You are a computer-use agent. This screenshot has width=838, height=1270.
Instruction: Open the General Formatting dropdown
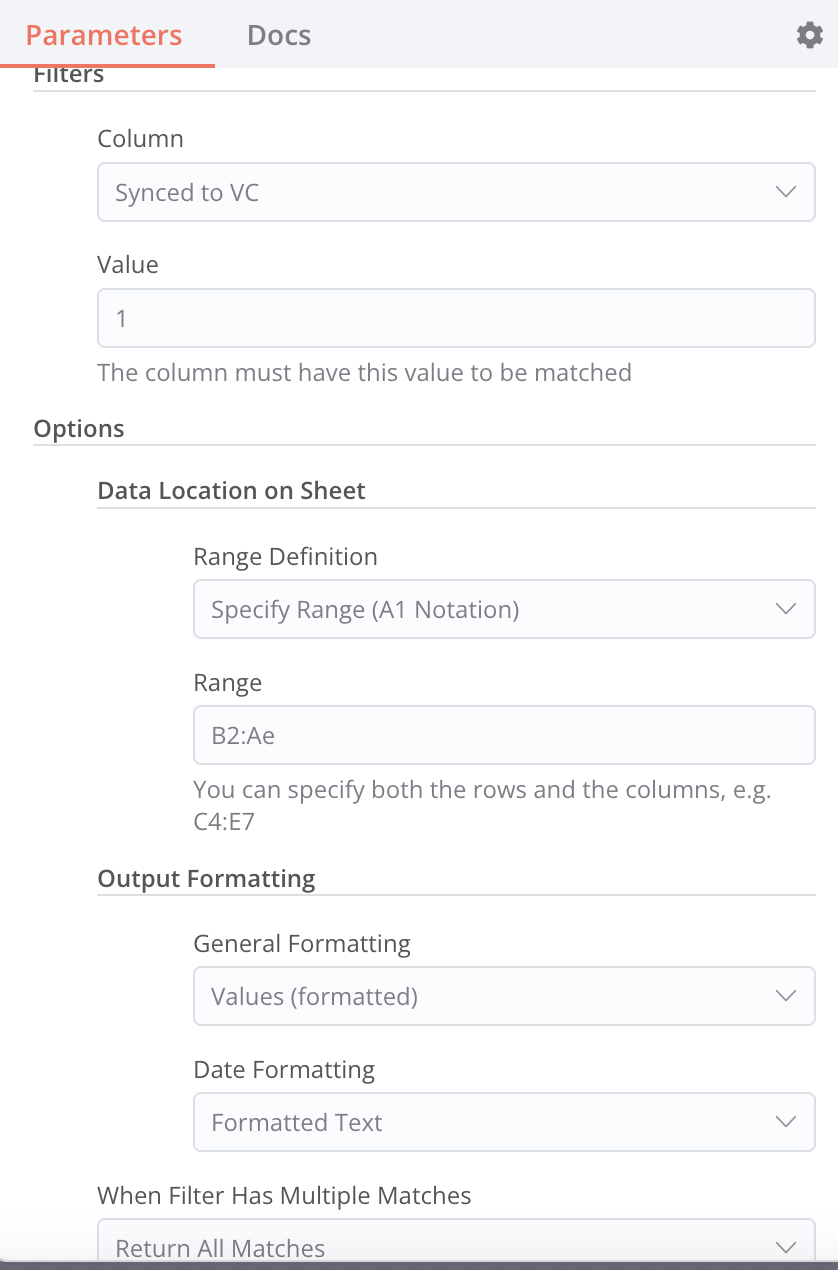(490, 996)
